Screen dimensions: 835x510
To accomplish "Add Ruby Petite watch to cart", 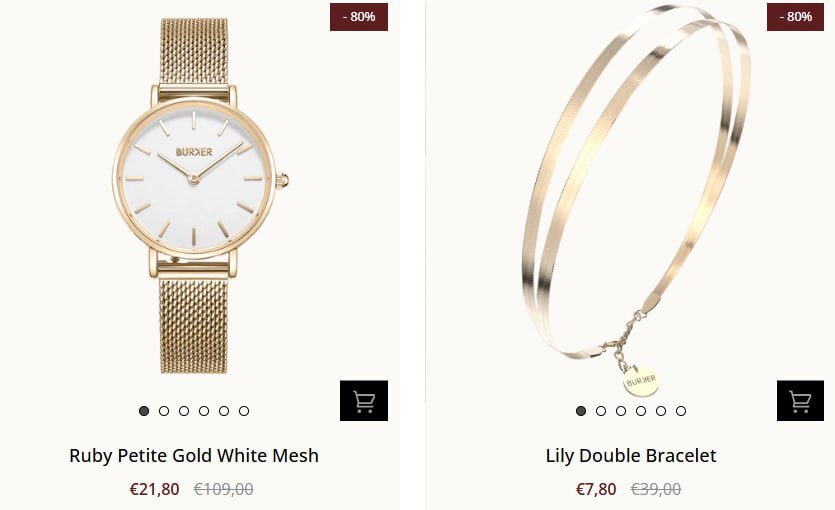I will tap(364, 400).
